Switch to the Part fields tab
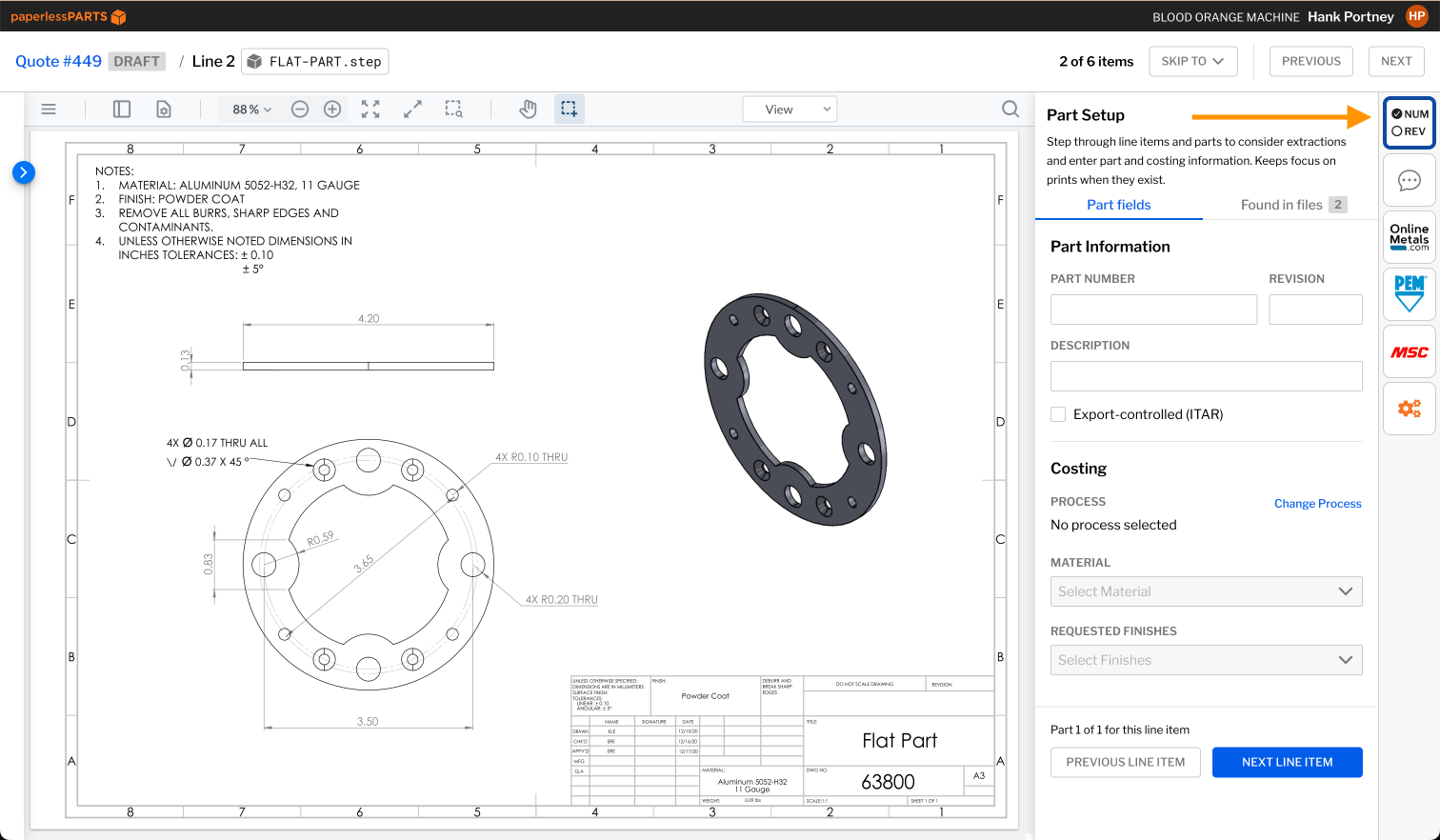Viewport: 1440px width, 840px height. pyautogui.click(x=1119, y=205)
